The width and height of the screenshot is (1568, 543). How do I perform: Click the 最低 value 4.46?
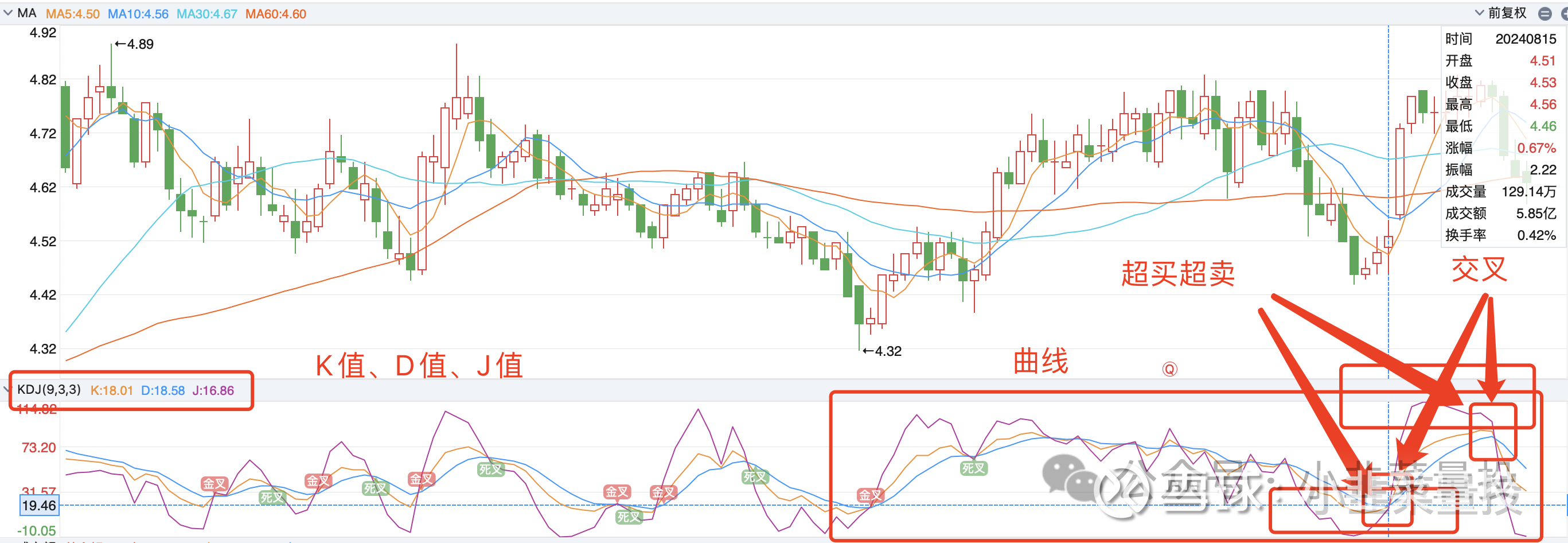click(x=1542, y=126)
